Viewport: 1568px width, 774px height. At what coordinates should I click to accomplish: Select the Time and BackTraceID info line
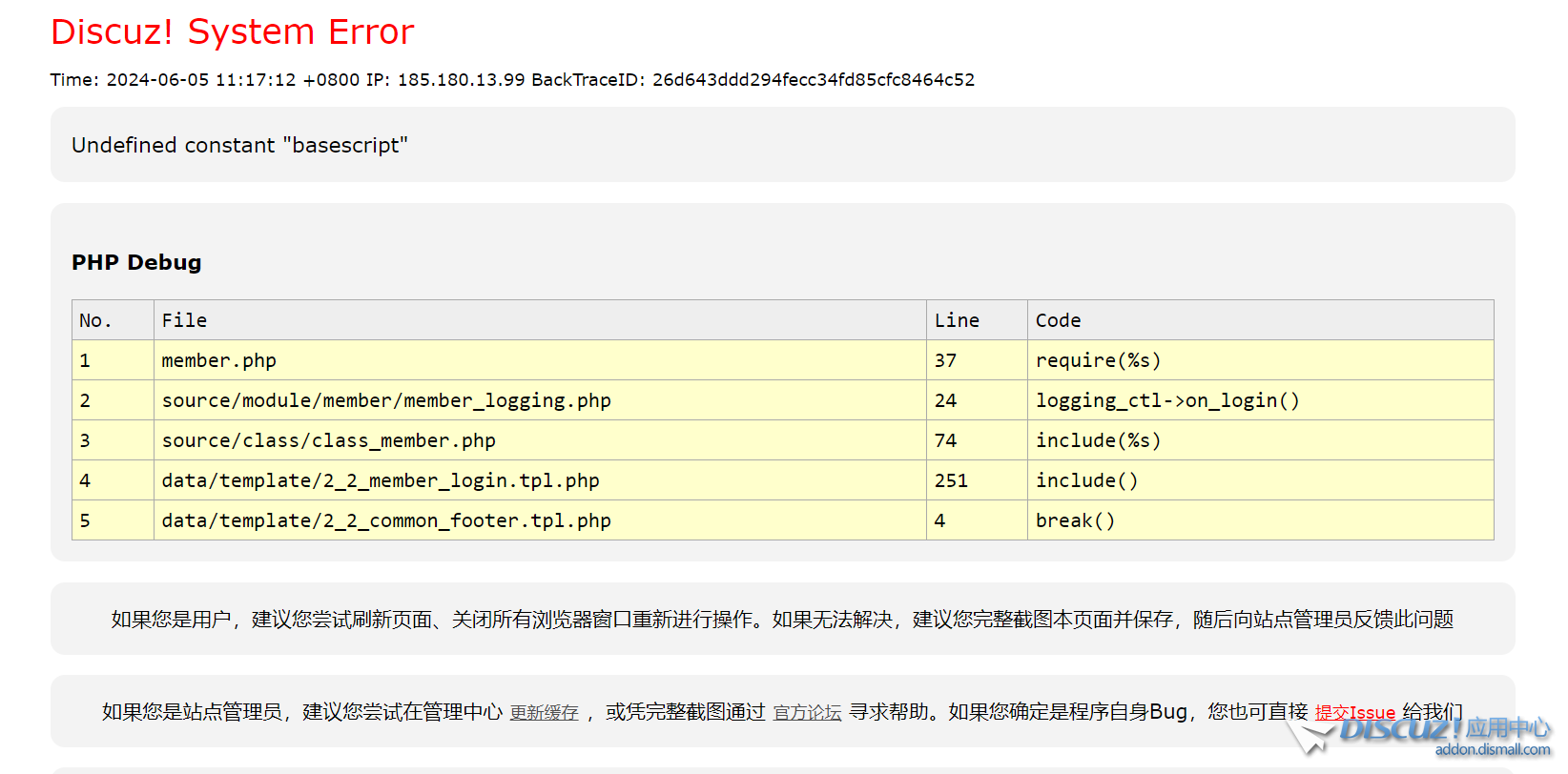point(512,80)
